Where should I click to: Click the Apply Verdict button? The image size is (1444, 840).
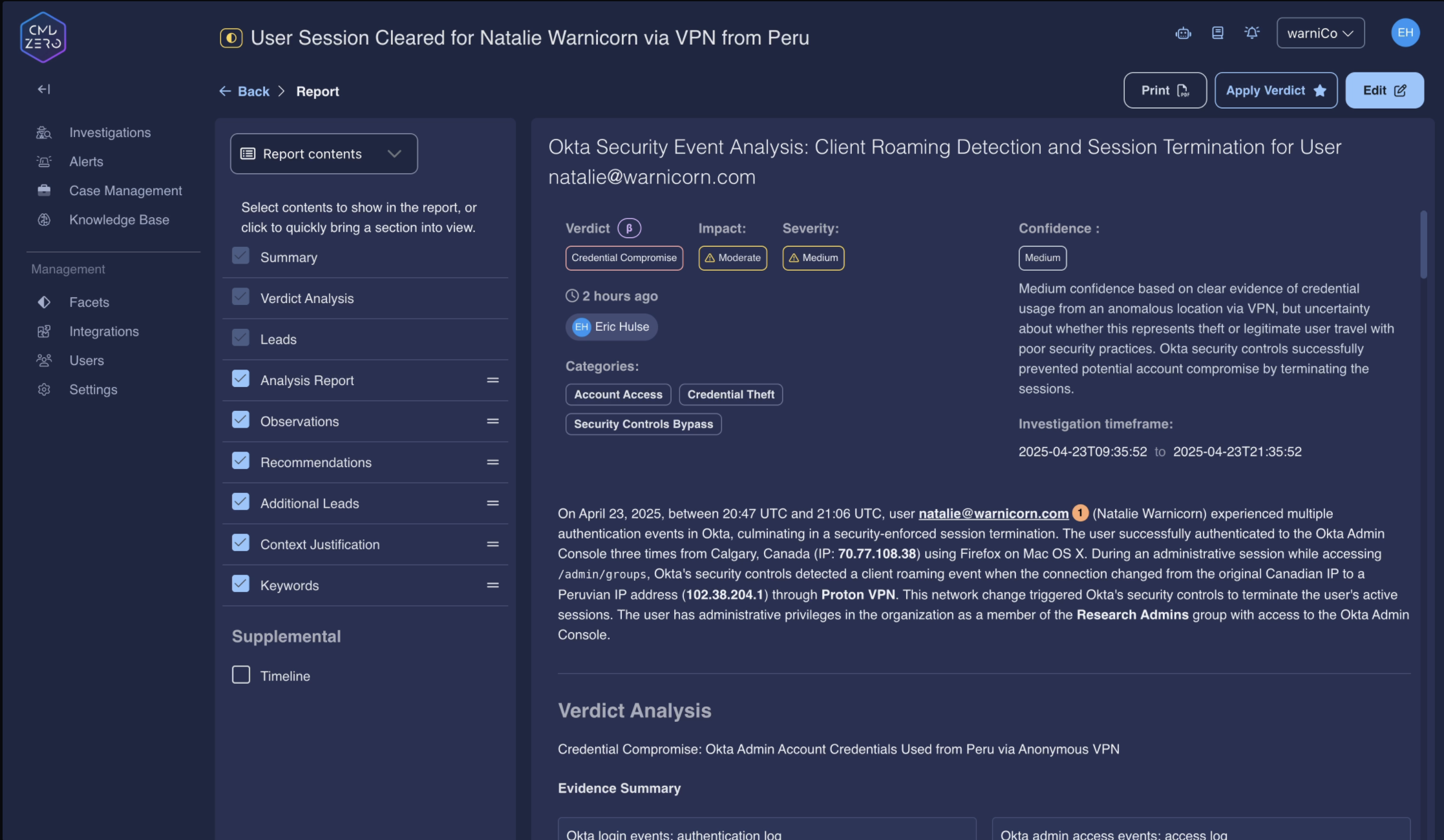(x=1275, y=90)
